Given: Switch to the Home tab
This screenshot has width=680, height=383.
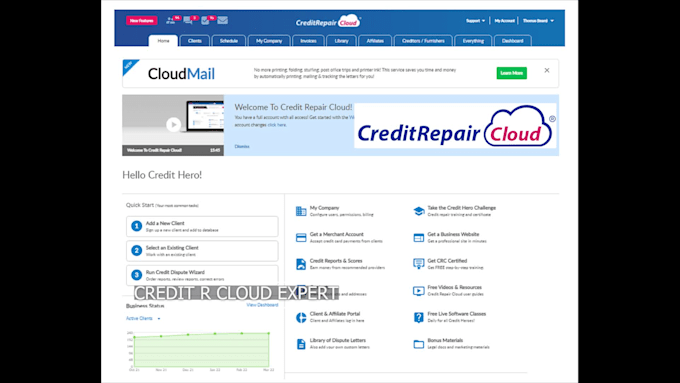Looking at the screenshot, I should [163, 41].
